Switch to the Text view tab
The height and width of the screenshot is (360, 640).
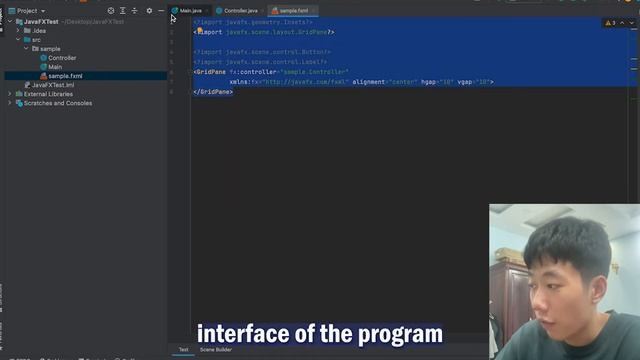[183, 349]
